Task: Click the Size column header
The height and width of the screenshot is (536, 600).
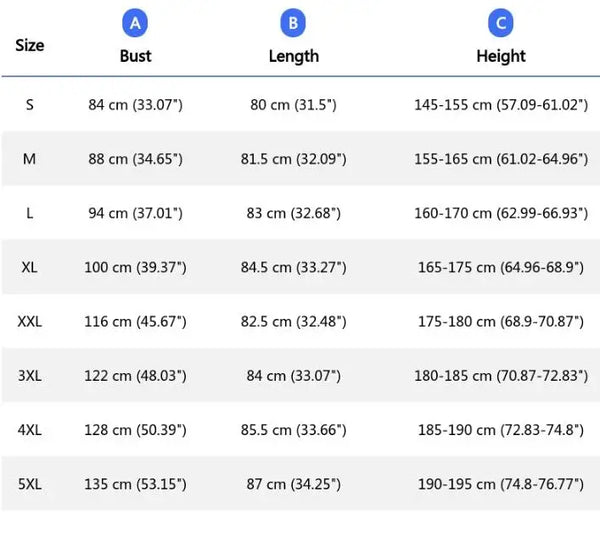Action: click(30, 45)
